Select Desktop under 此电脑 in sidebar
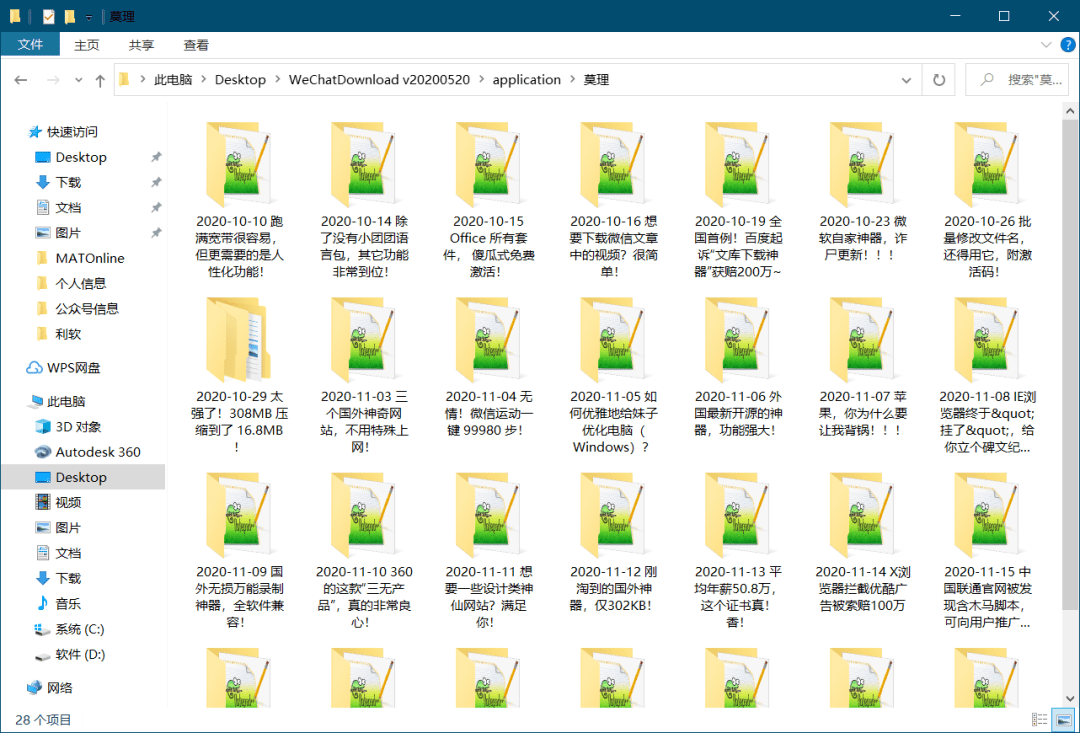The height and width of the screenshot is (733, 1080). pos(81,477)
